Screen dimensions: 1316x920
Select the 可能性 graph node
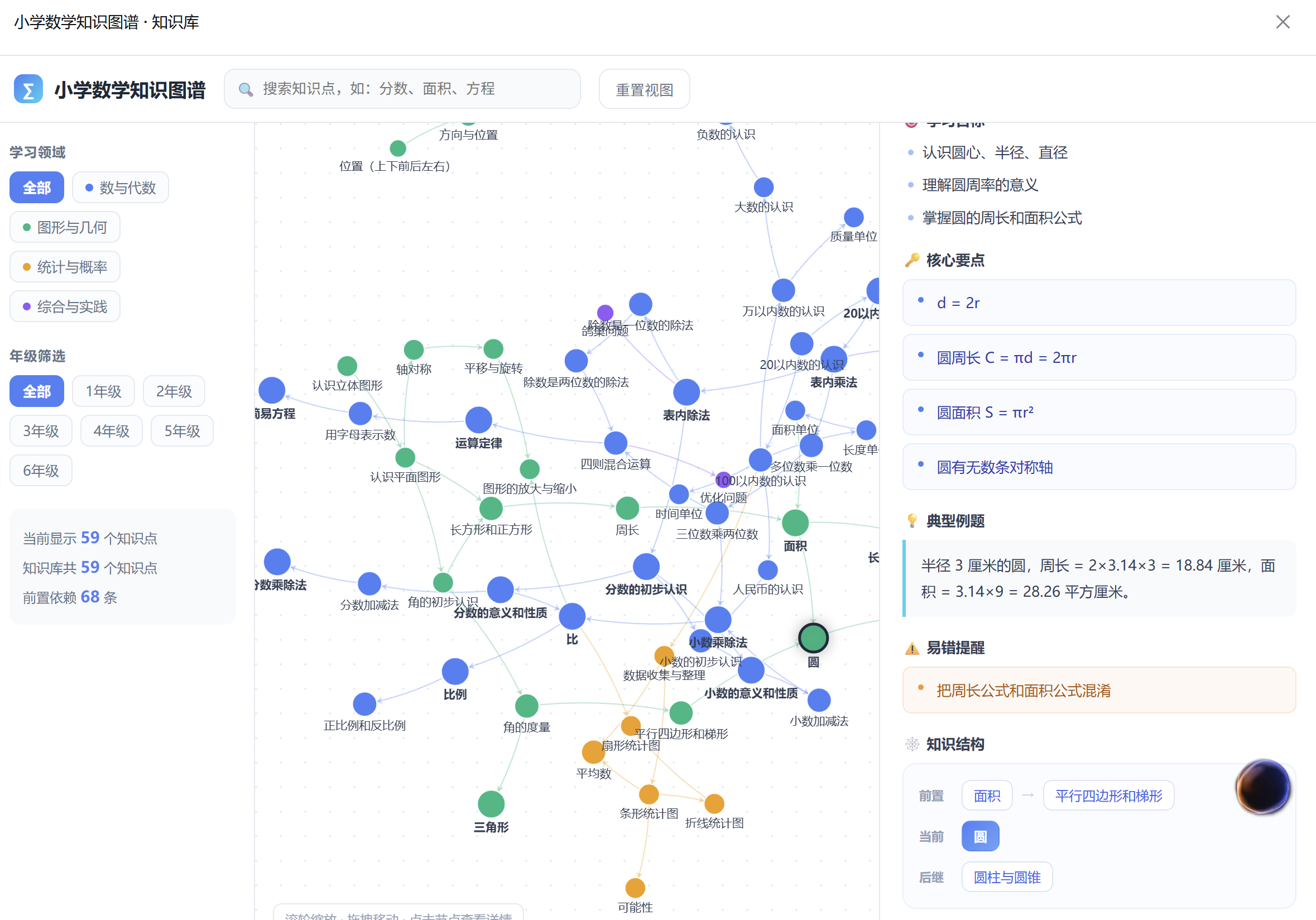(635, 887)
